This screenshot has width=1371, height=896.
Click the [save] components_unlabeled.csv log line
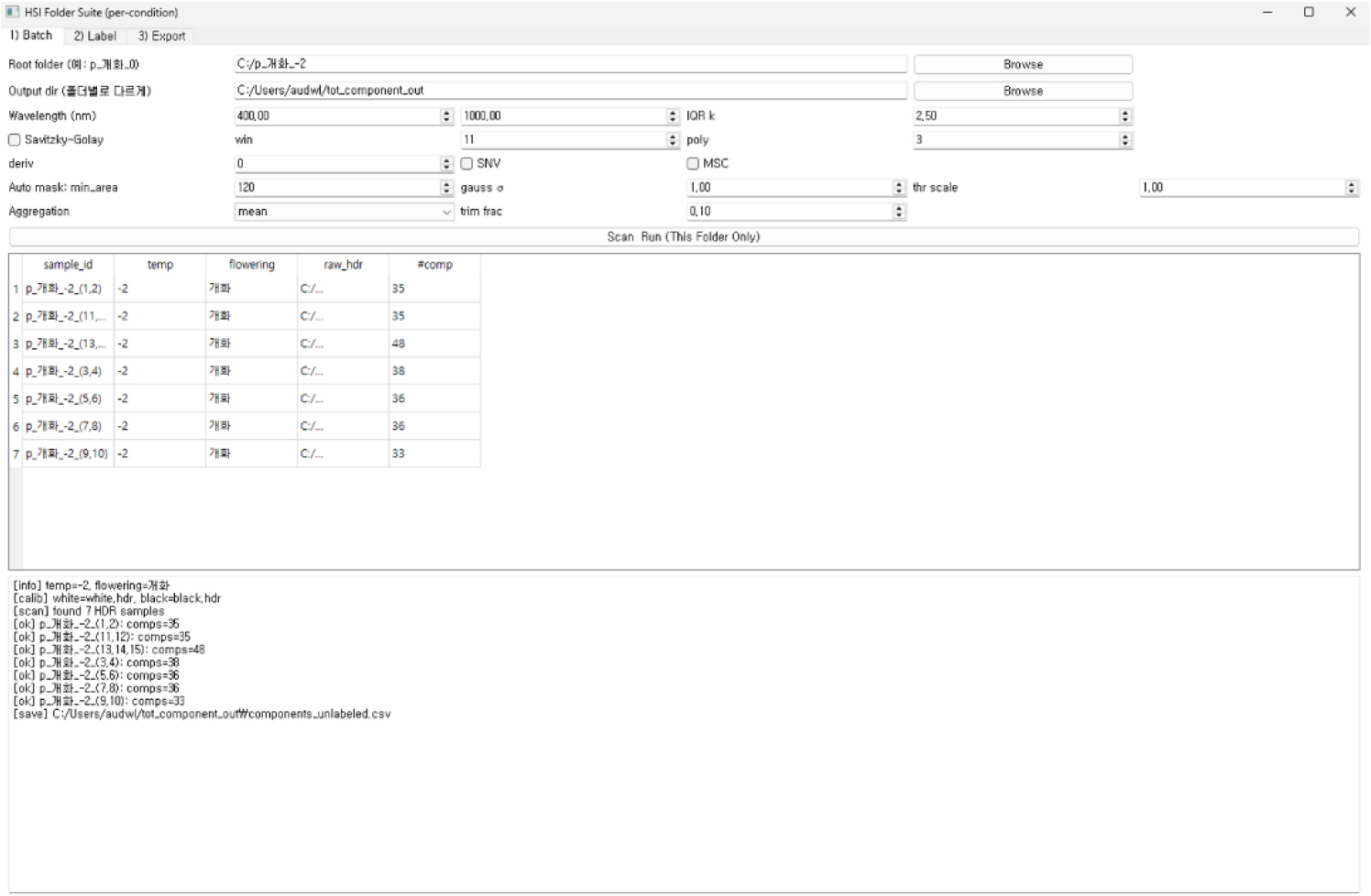tap(202, 714)
